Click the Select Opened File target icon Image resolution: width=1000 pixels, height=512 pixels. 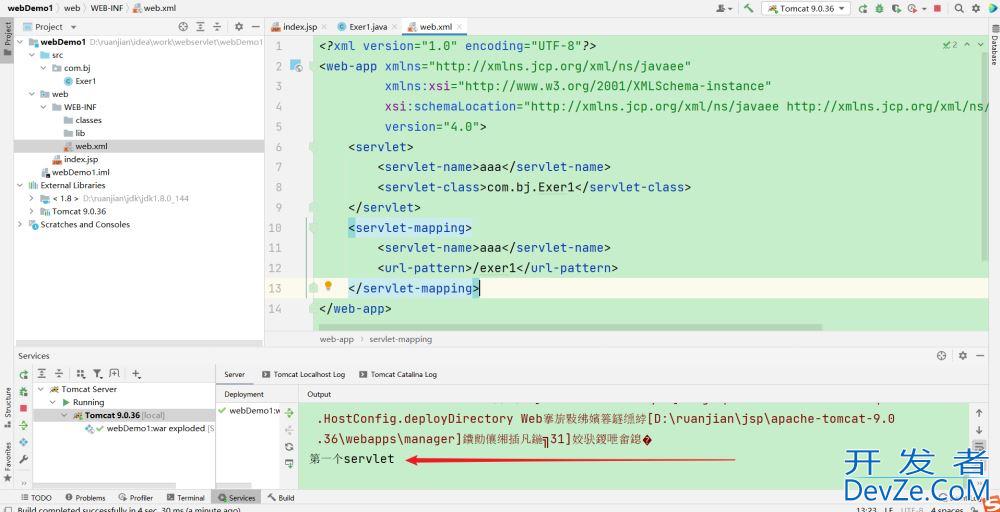pos(183,27)
